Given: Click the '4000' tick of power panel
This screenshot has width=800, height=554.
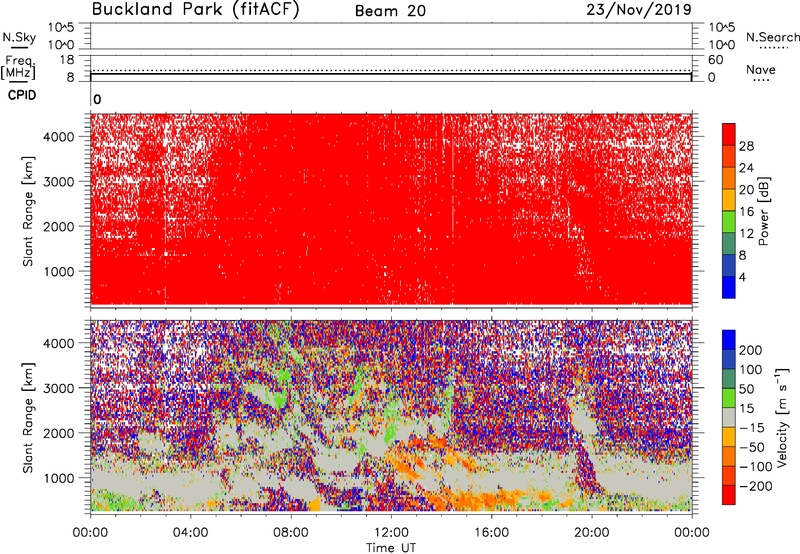Looking at the screenshot, I should (59, 137).
